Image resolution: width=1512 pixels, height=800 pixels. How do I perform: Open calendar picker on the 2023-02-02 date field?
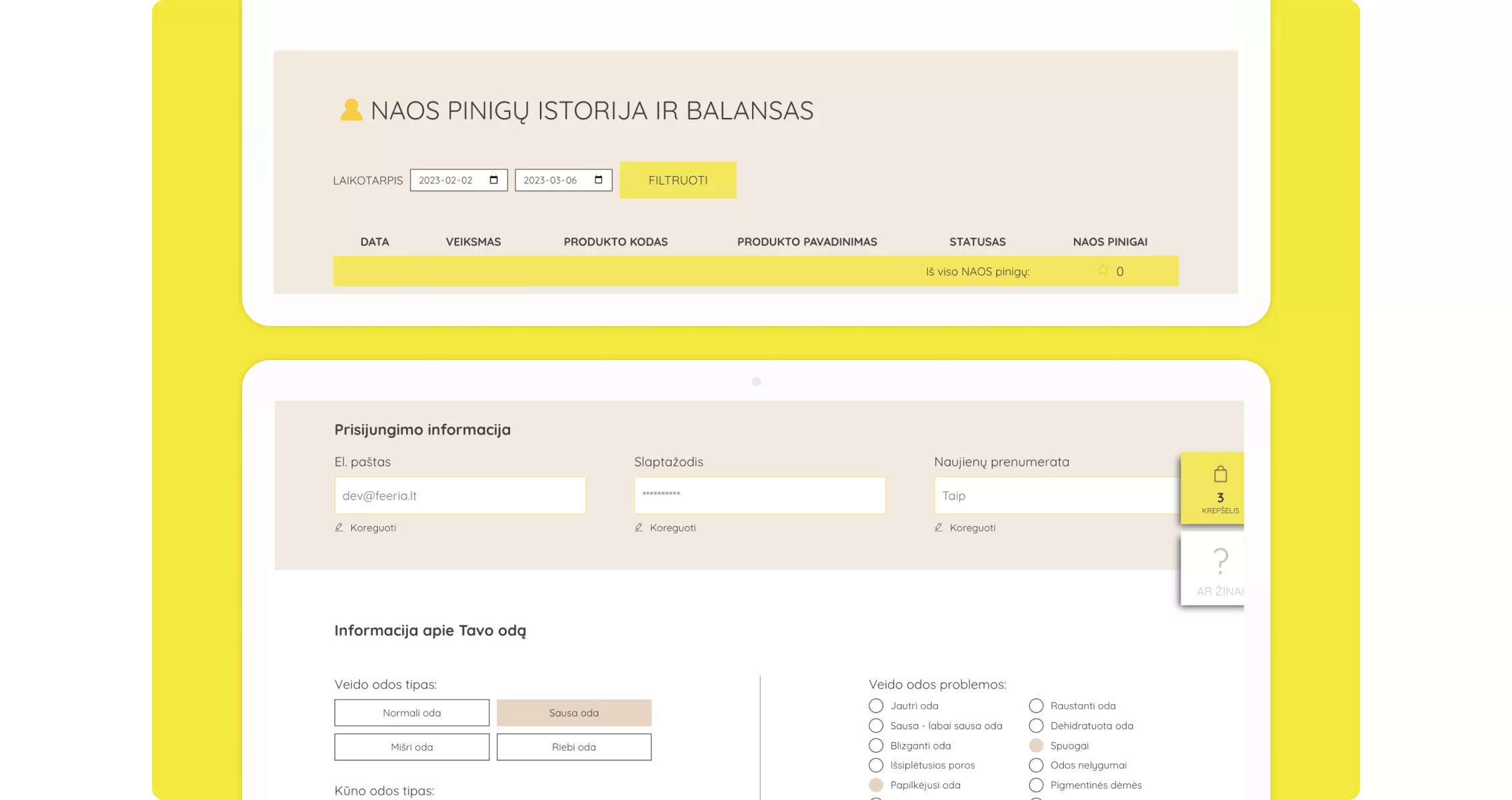coord(494,180)
